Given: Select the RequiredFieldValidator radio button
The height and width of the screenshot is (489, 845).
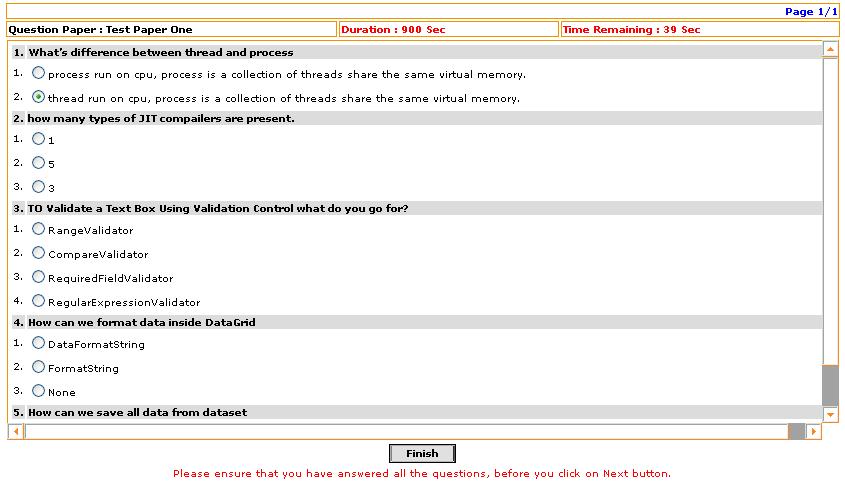Looking at the screenshot, I should tap(38, 277).
